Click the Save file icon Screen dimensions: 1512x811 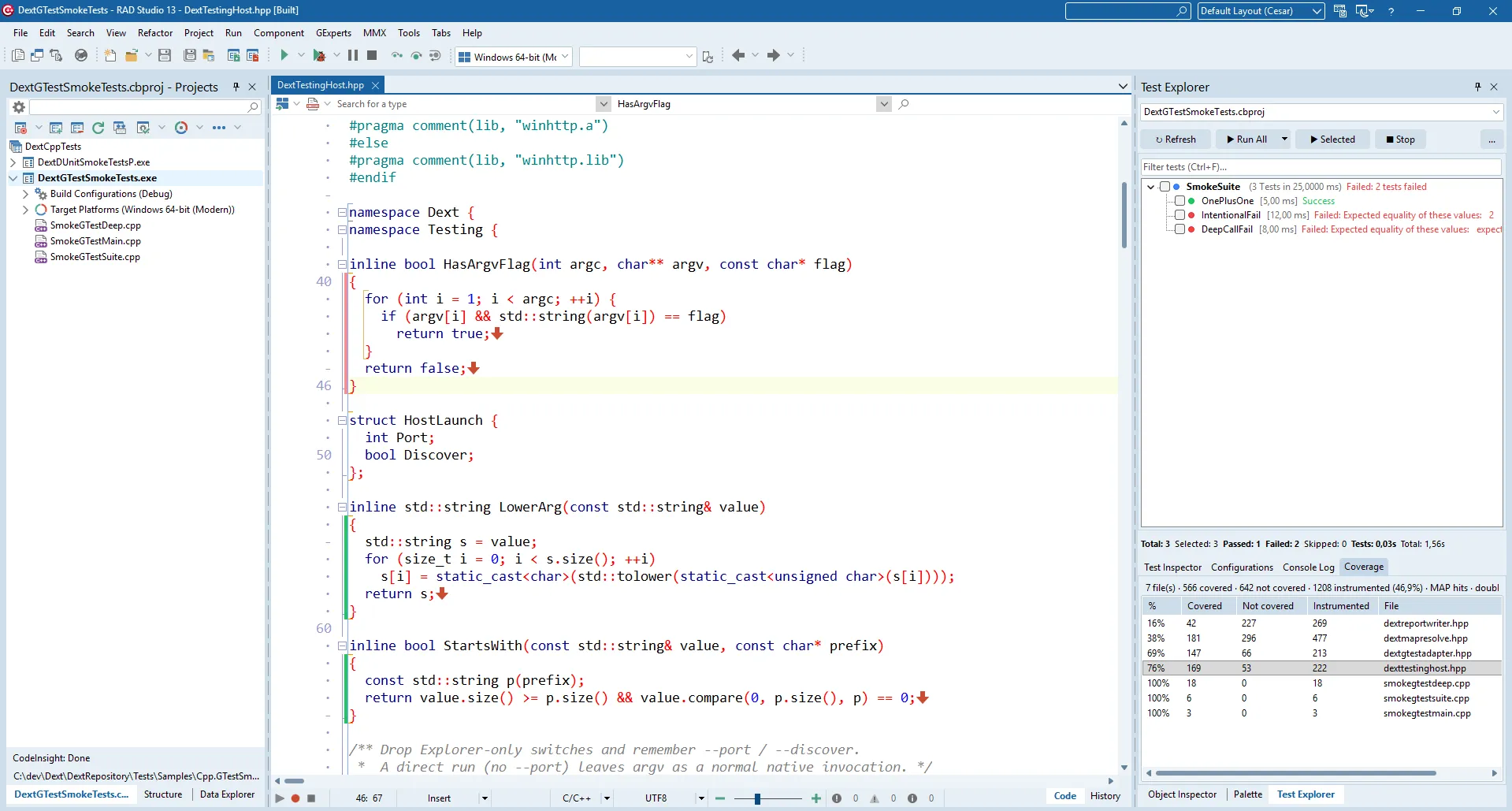coord(165,55)
